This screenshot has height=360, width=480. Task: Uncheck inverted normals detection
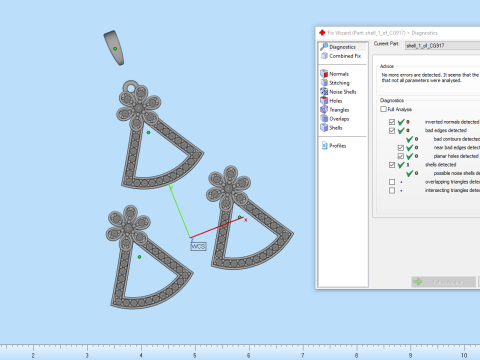(392, 122)
